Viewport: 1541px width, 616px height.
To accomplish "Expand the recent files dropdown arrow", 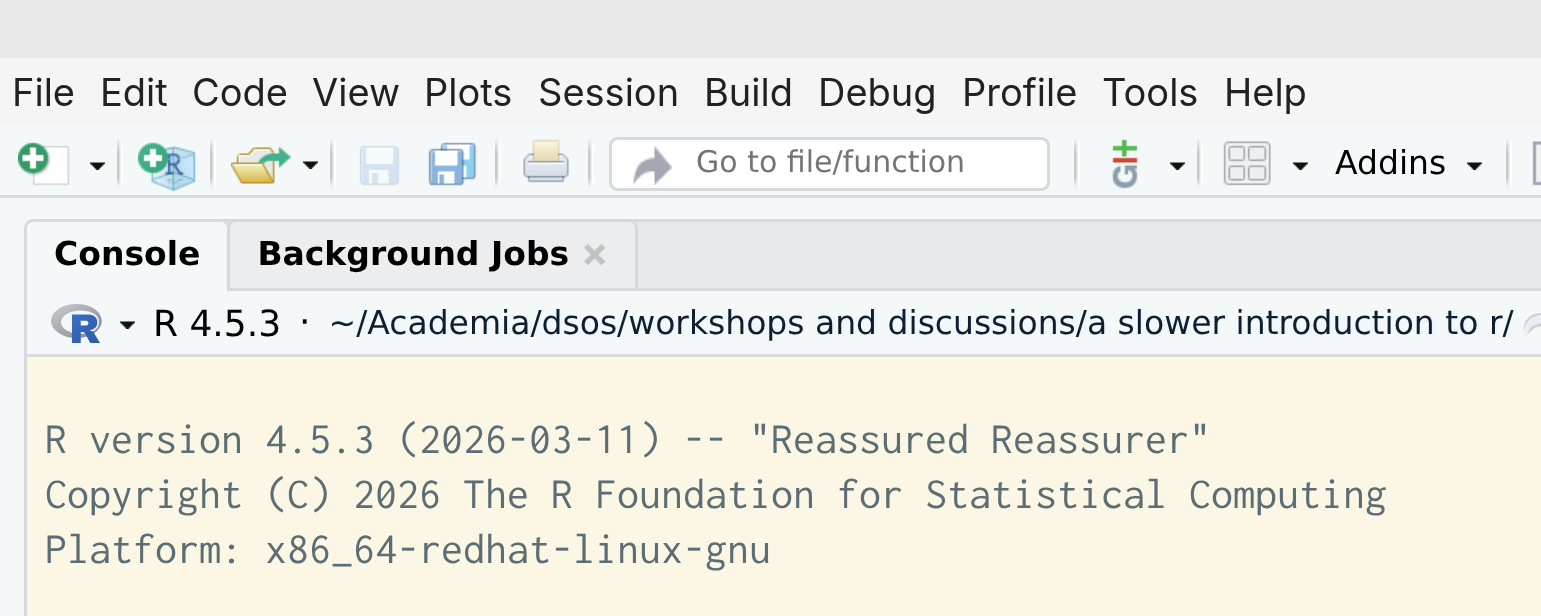I will 311,166.
